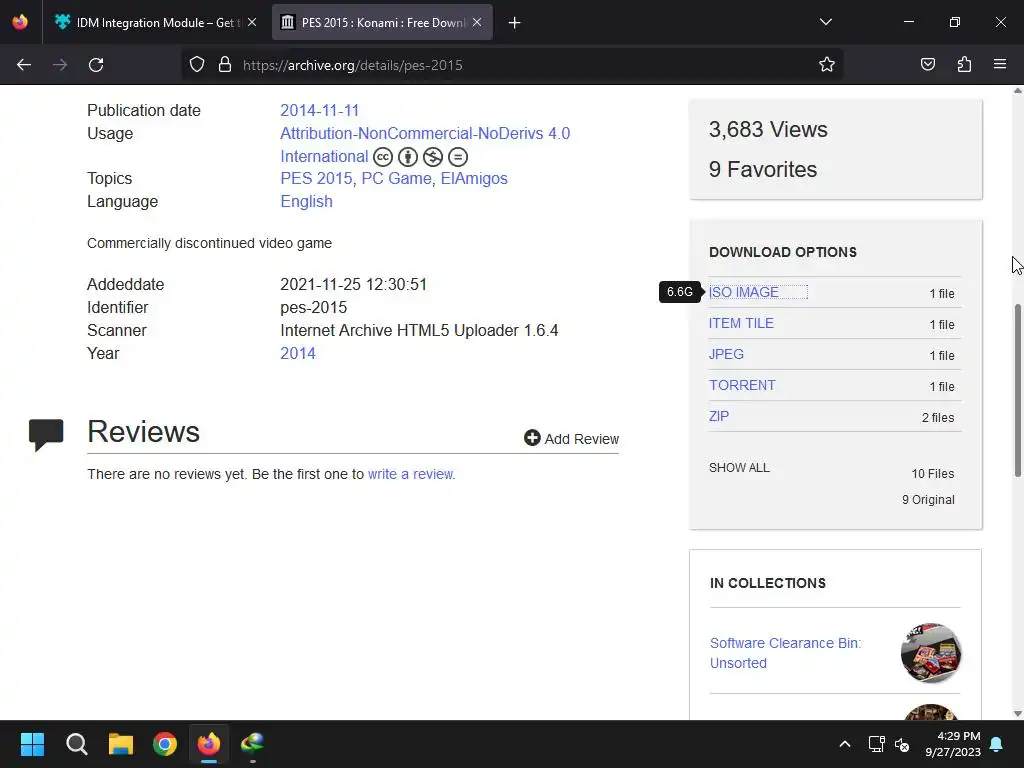Open Software Clearance Bin: Unsorted collection
The height and width of the screenshot is (768, 1024).
pos(786,652)
